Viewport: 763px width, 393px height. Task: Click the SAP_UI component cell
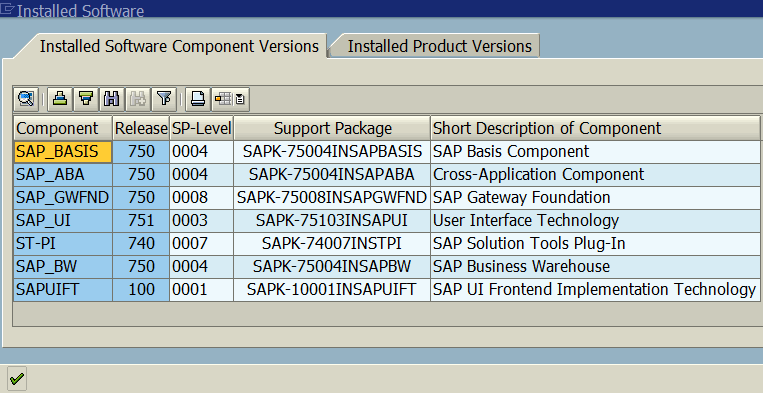point(63,220)
